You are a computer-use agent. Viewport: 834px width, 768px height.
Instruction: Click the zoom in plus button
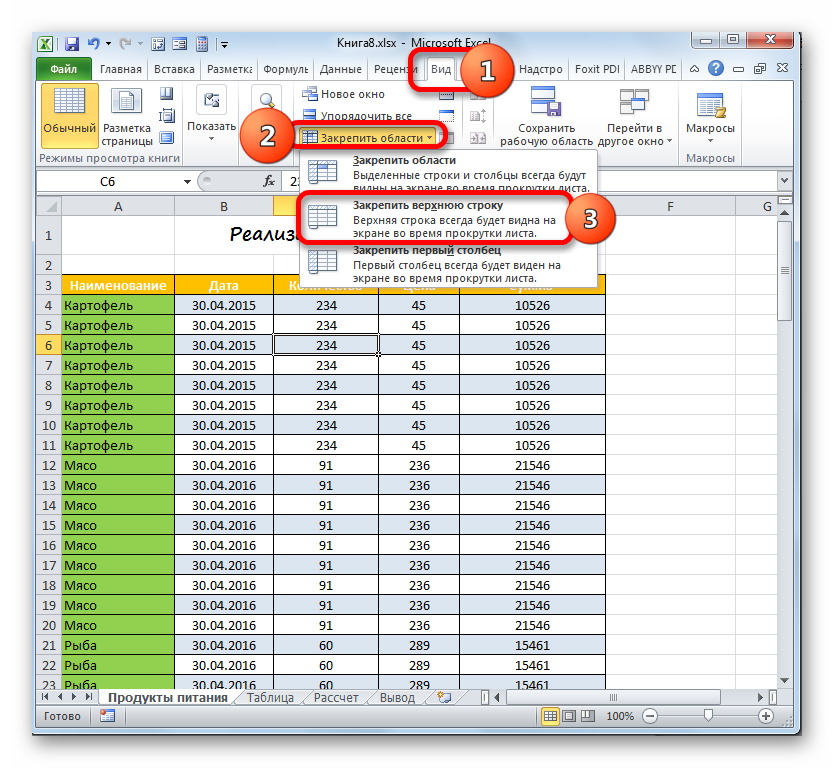[766, 716]
